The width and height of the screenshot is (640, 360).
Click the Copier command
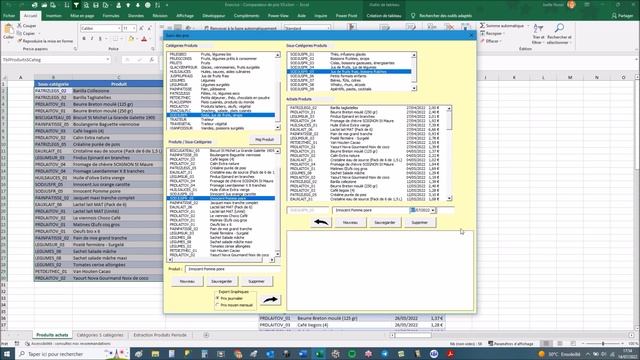(x=27, y=33)
